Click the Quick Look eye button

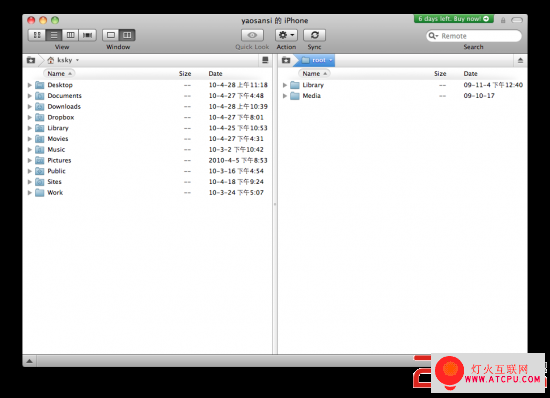(252, 35)
